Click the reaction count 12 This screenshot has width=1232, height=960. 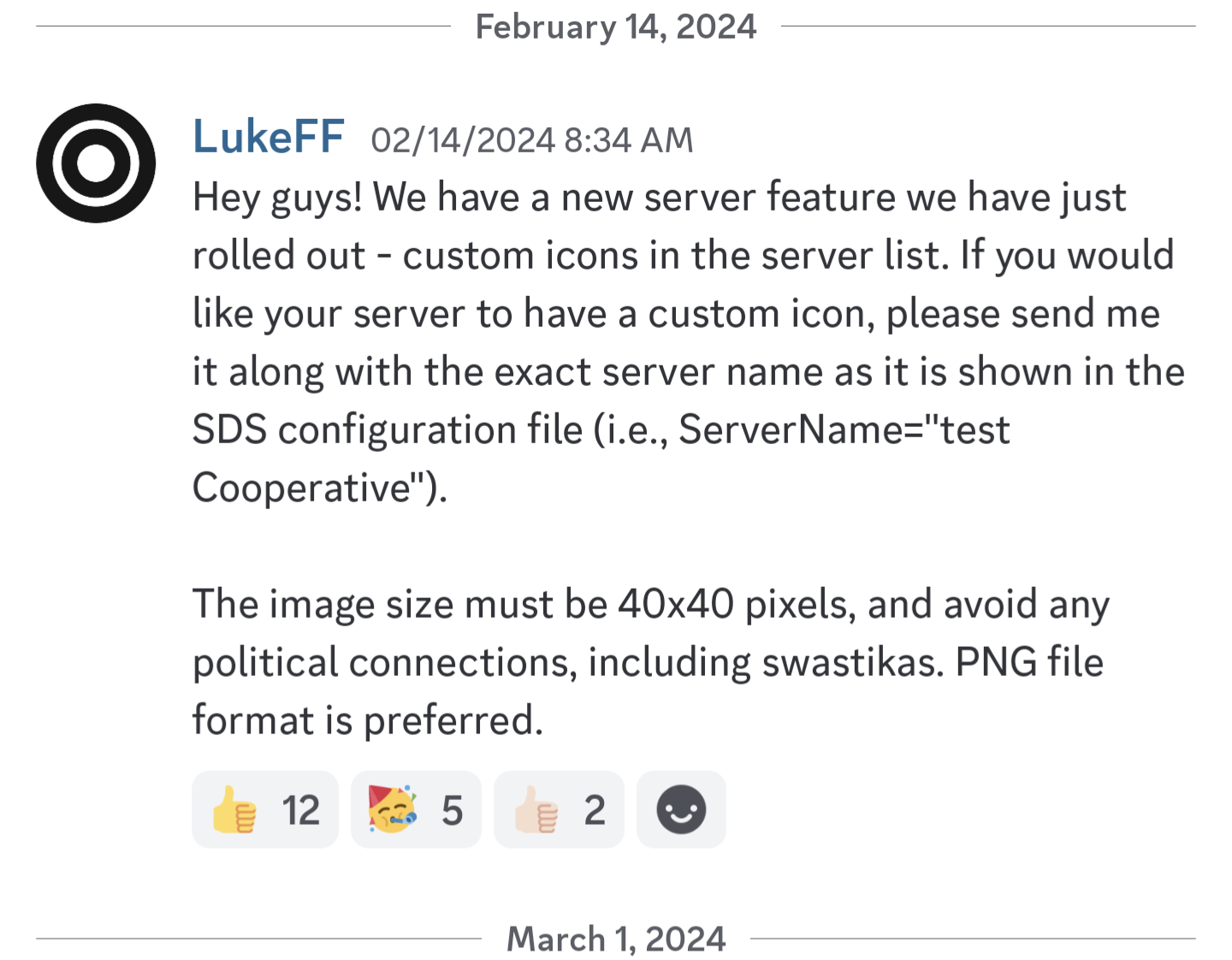[x=301, y=810]
